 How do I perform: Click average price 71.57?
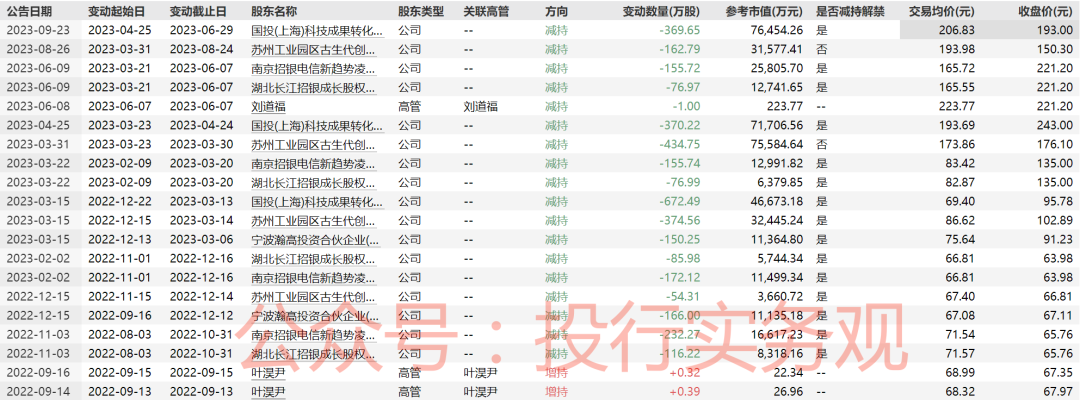click(x=961, y=354)
